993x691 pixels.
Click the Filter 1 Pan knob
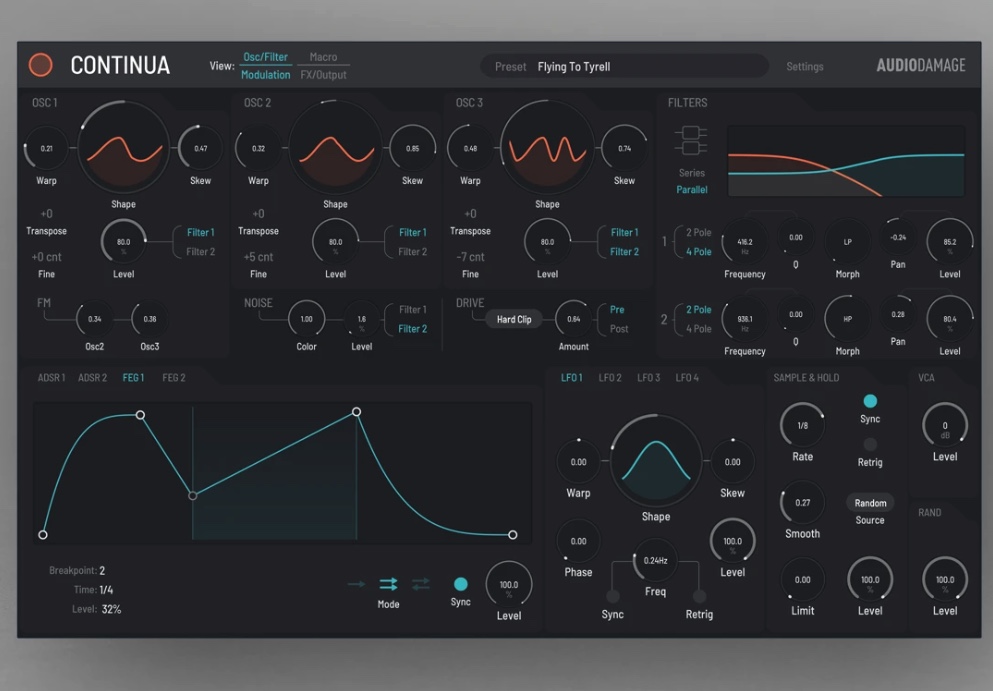898,238
